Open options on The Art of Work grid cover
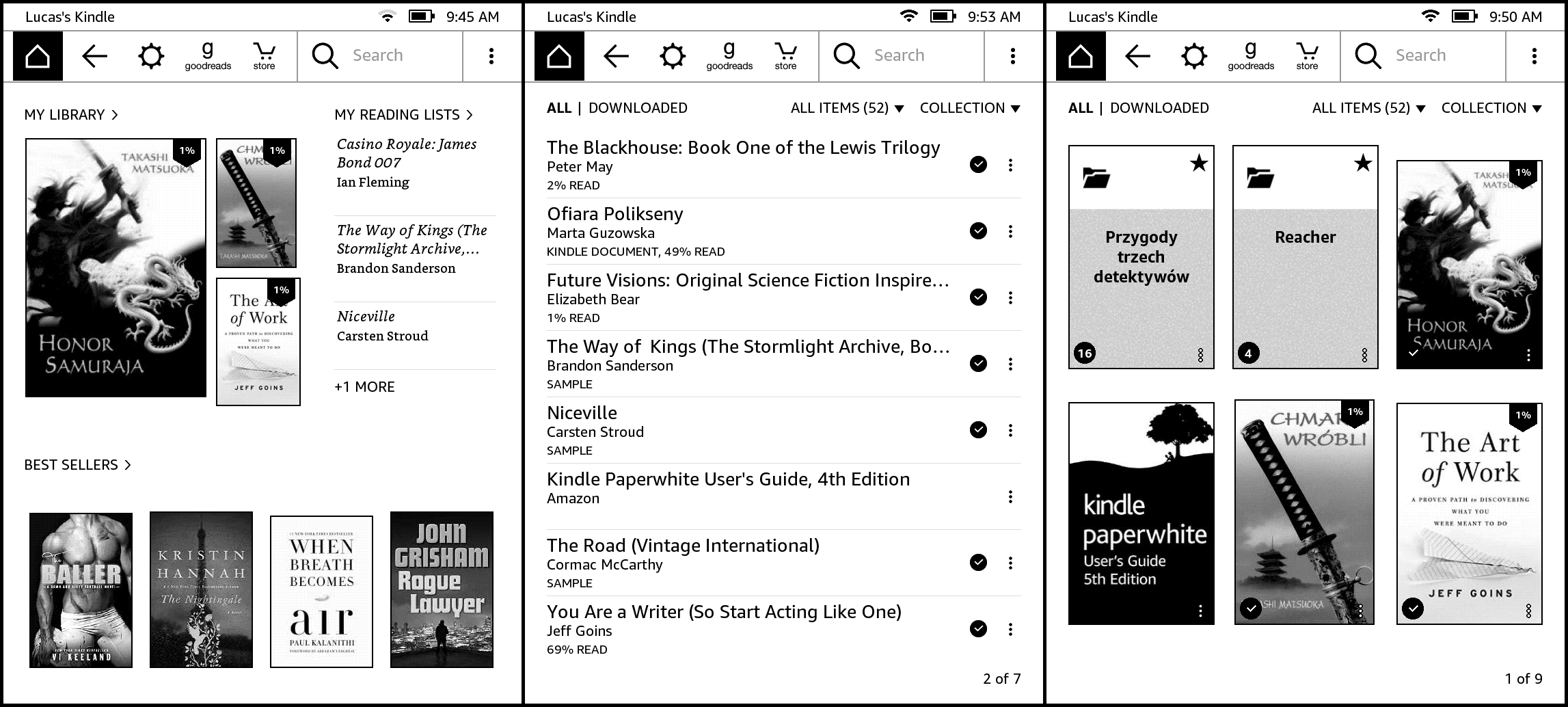 coord(1528,611)
